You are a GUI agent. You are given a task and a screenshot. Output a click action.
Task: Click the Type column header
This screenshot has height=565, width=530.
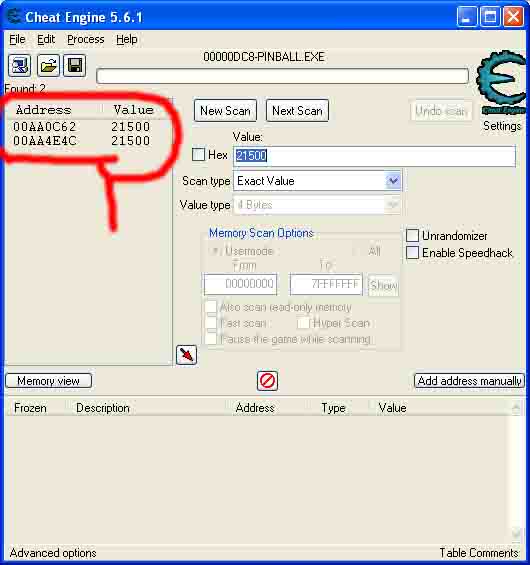pos(333,408)
